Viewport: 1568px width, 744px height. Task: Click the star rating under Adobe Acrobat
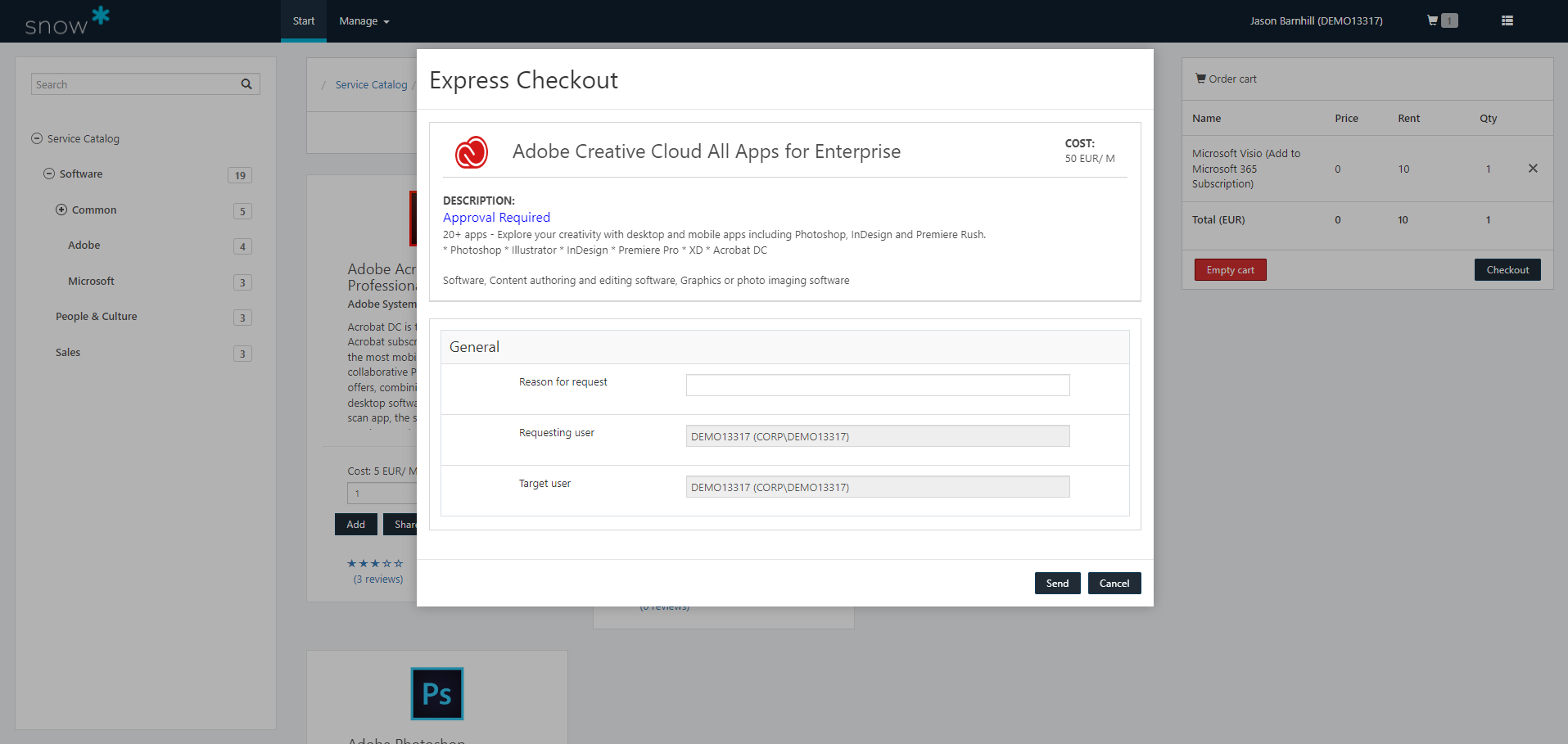tap(375, 563)
